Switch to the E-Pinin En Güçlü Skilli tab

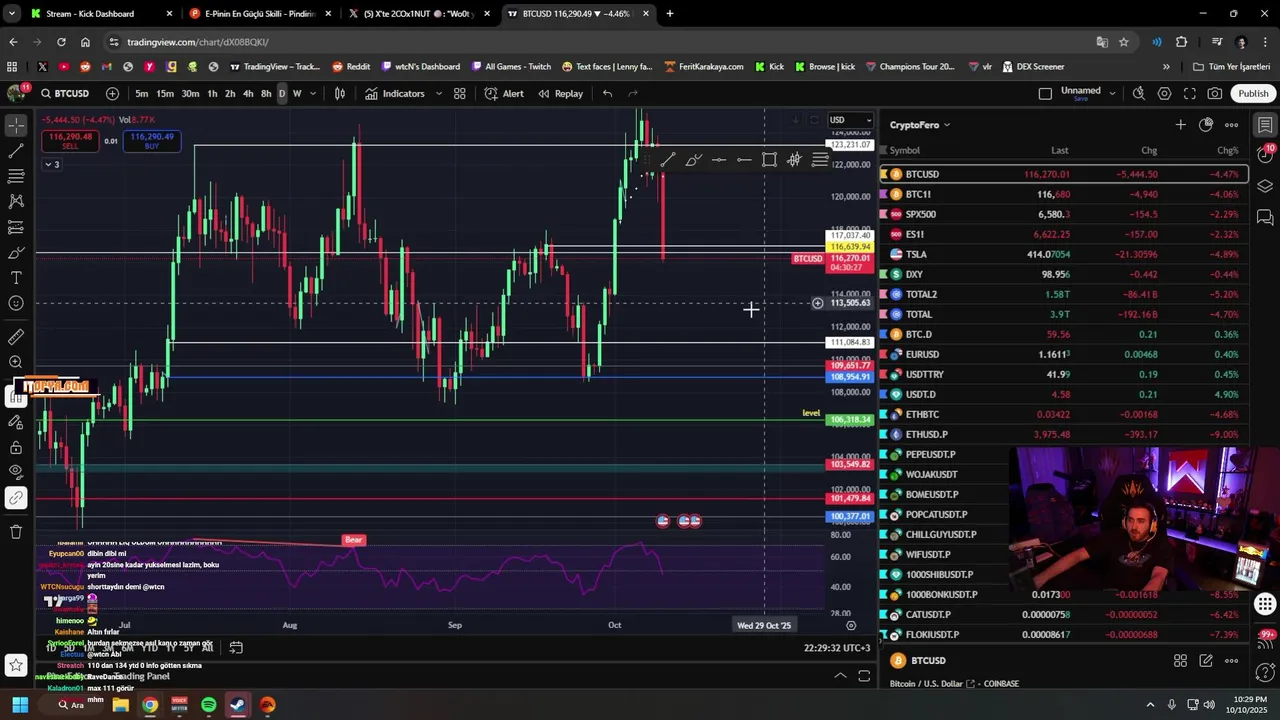(x=258, y=13)
